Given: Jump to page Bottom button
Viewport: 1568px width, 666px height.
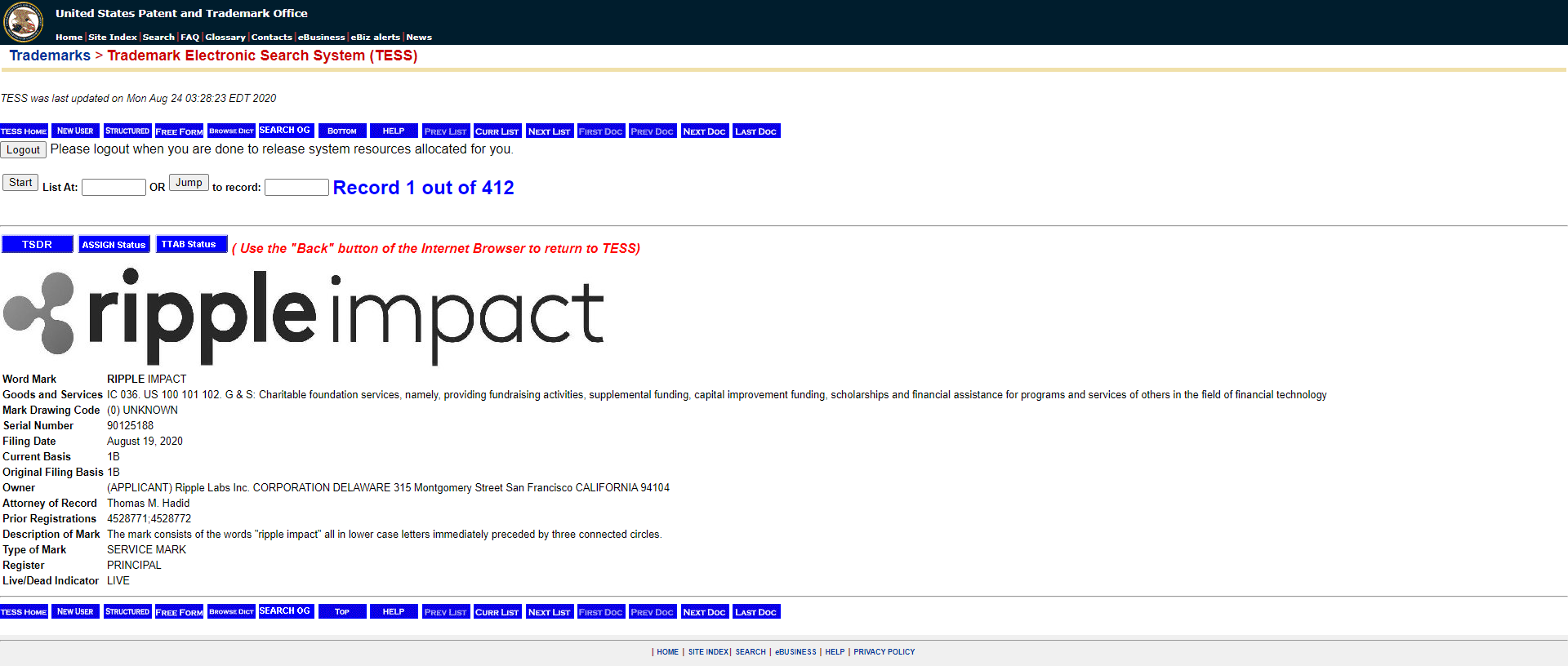Looking at the screenshot, I should pyautogui.click(x=342, y=131).
